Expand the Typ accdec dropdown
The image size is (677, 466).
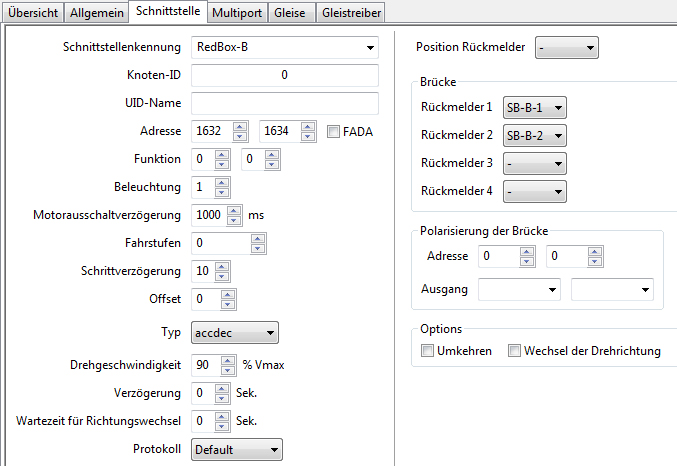269,332
